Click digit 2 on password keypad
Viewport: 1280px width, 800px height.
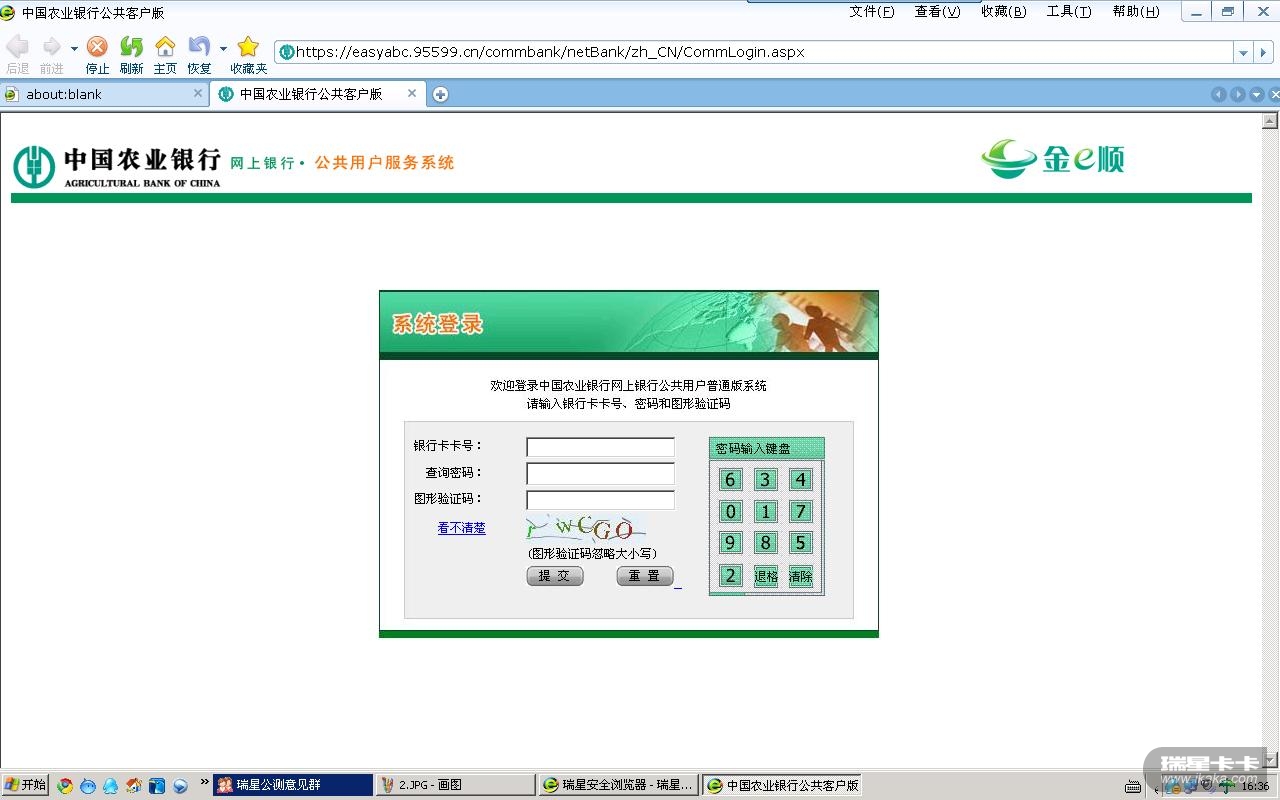point(731,576)
